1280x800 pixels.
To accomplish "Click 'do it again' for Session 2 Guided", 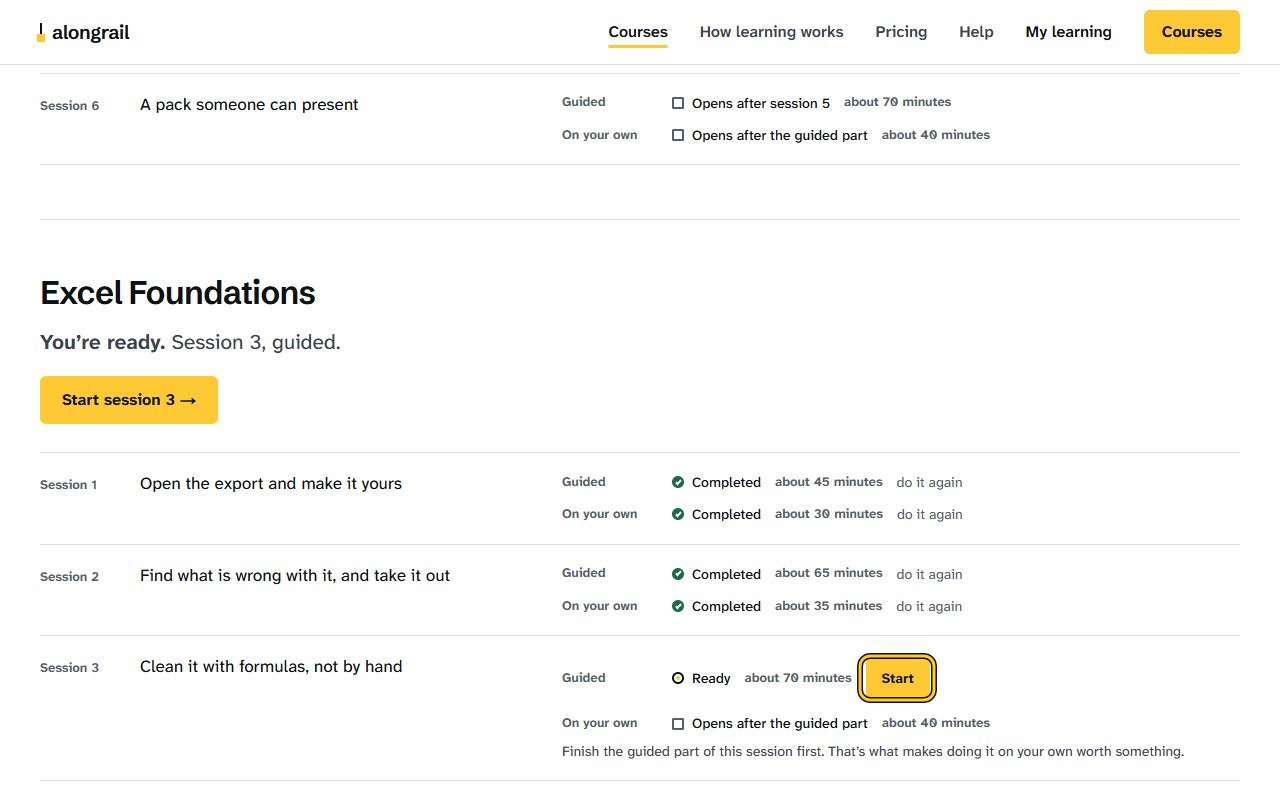I will tap(929, 574).
